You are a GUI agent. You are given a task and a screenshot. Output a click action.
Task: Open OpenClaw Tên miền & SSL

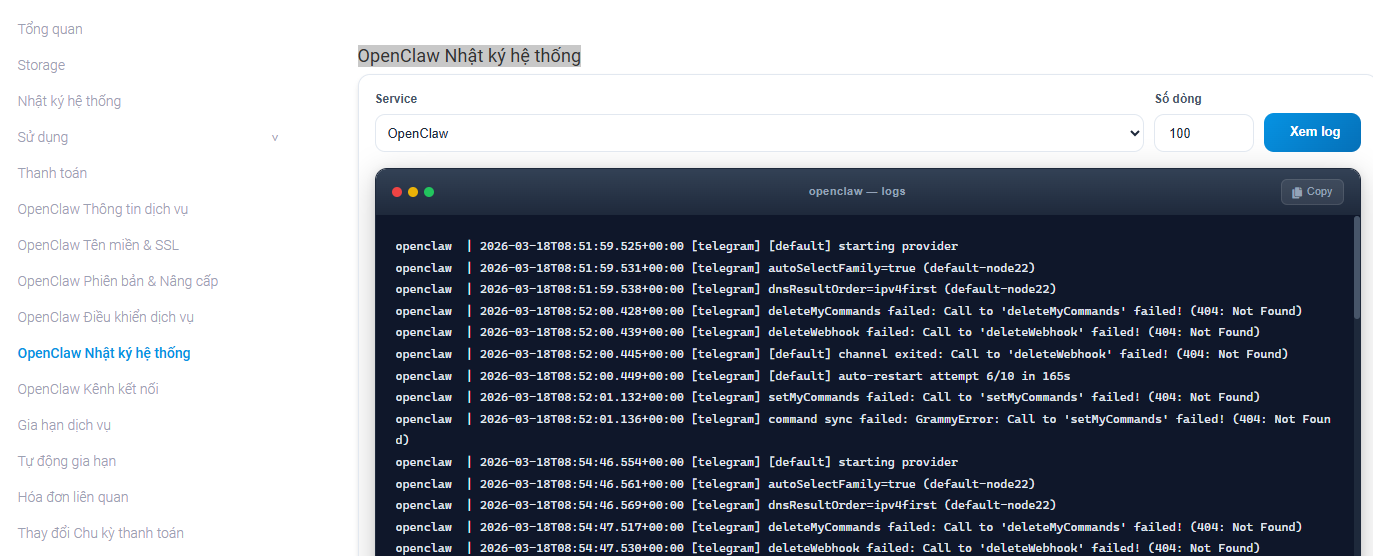coord(98,245)
